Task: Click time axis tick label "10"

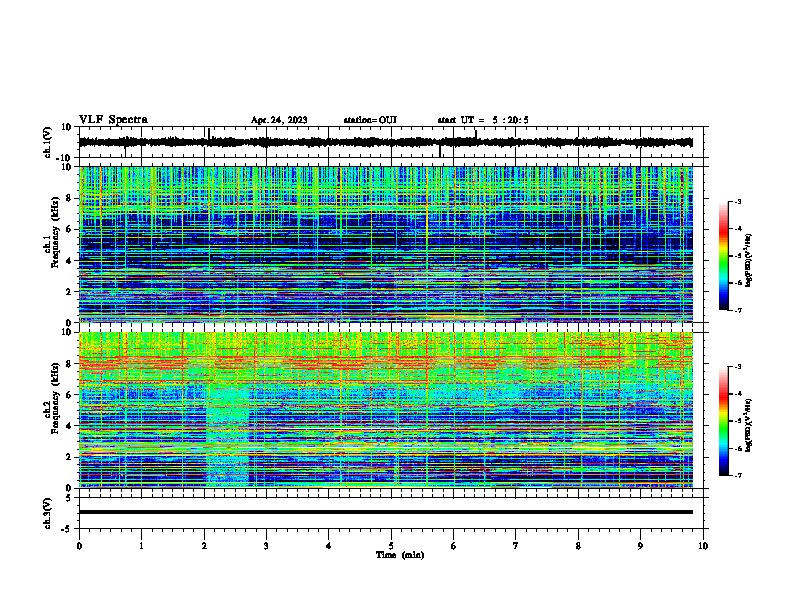Action: click(x=703, y=545)
